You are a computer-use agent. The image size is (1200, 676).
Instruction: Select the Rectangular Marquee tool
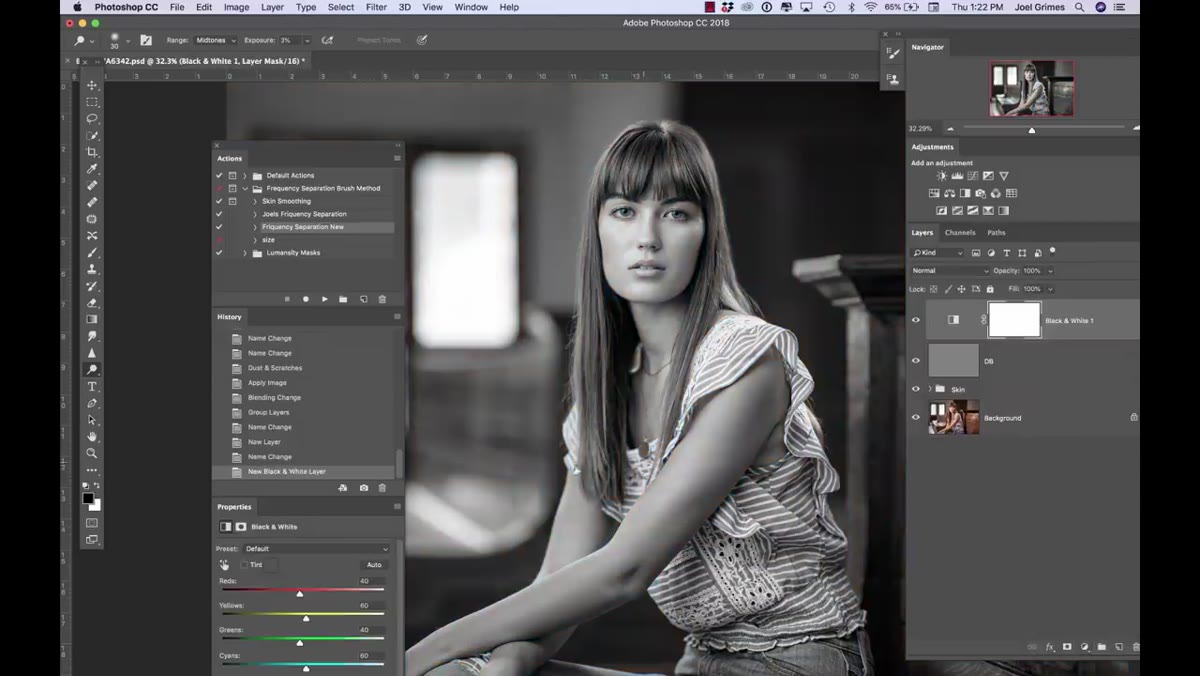pos(92,102)
